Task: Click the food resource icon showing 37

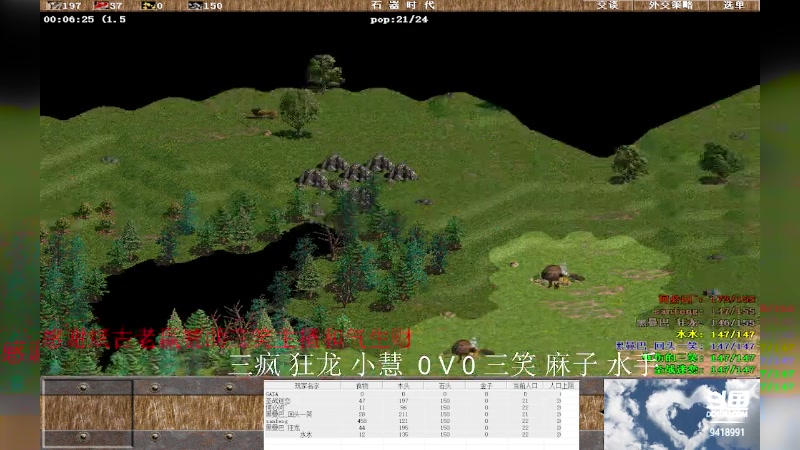Action: (x=101, y=6)
